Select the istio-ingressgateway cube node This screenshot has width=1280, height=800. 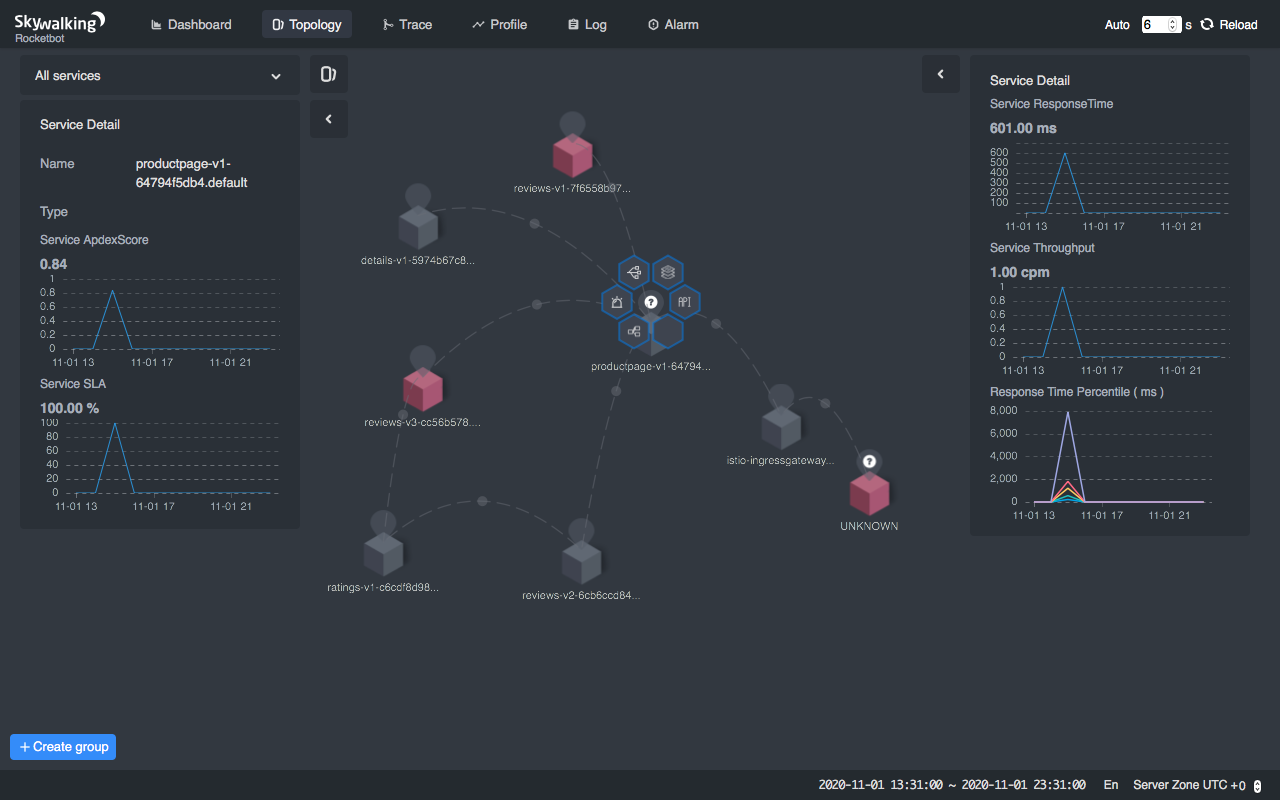[780, 428]
